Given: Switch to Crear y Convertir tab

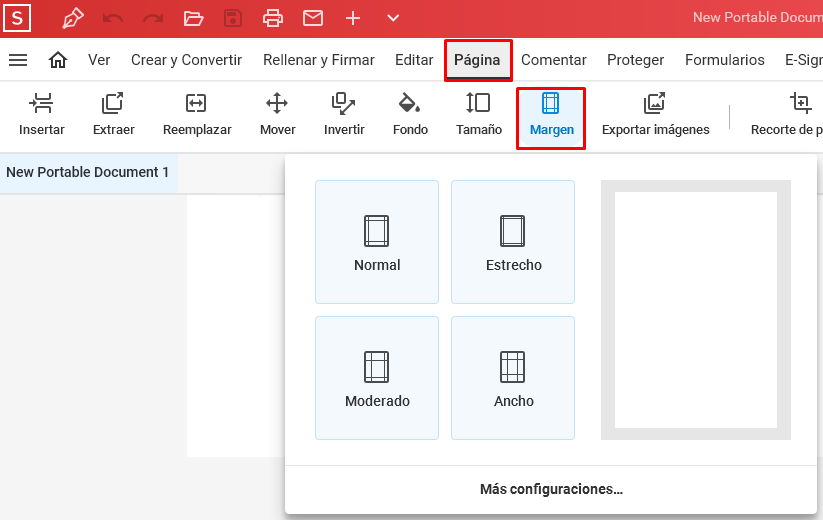Looking at the screenshot, I should (186, 60).
